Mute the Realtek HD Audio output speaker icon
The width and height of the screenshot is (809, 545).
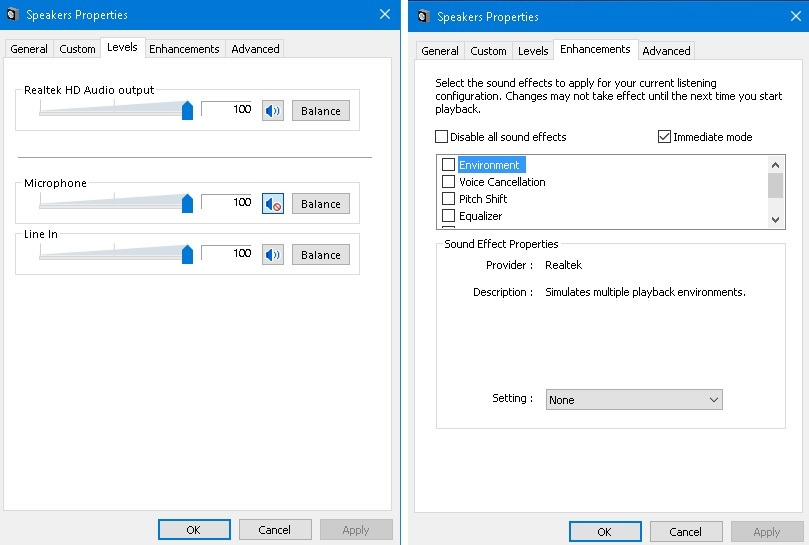[272, 111]
